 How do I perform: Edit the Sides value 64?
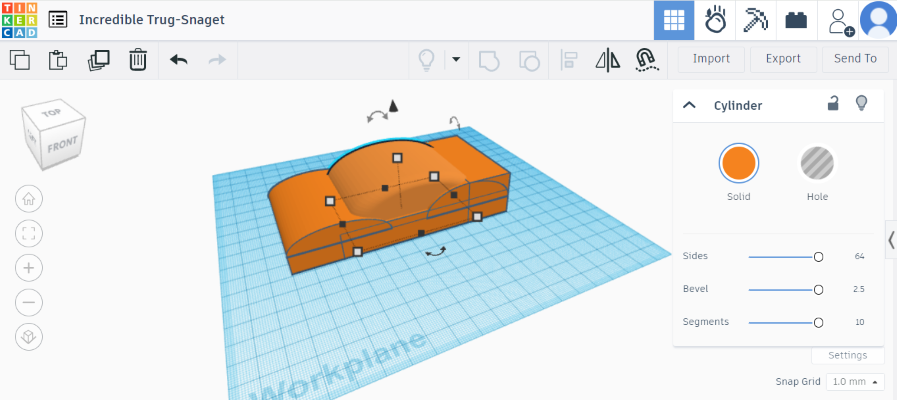[859, 256]
